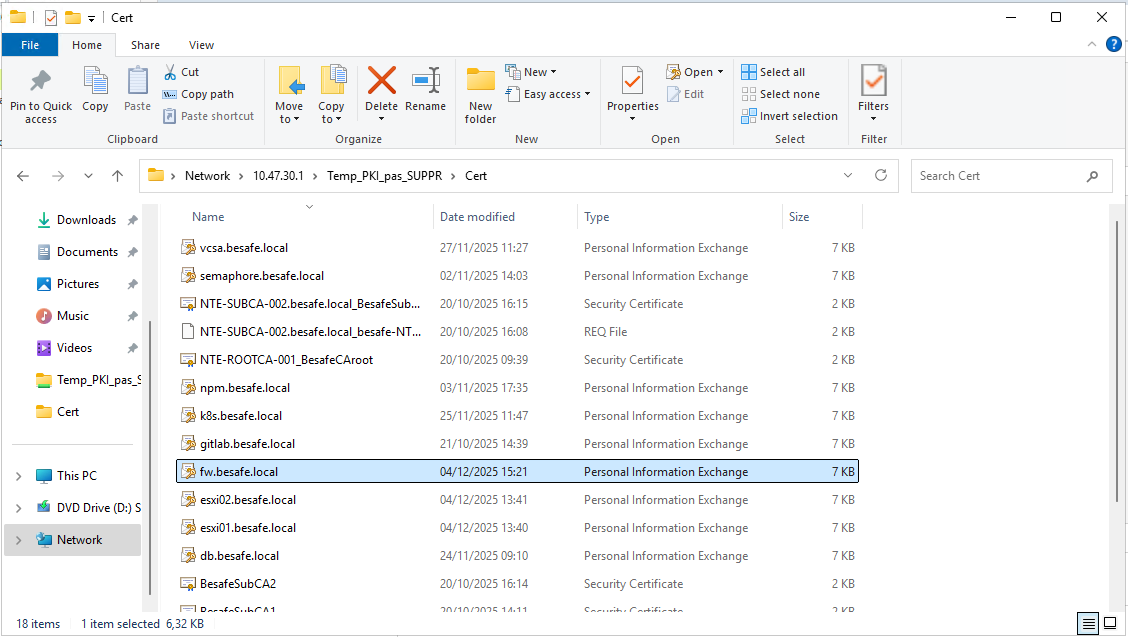The image size is (1128, 637).
Task: Click Network in address breadcrumb
Action: (x=207, y=176)
